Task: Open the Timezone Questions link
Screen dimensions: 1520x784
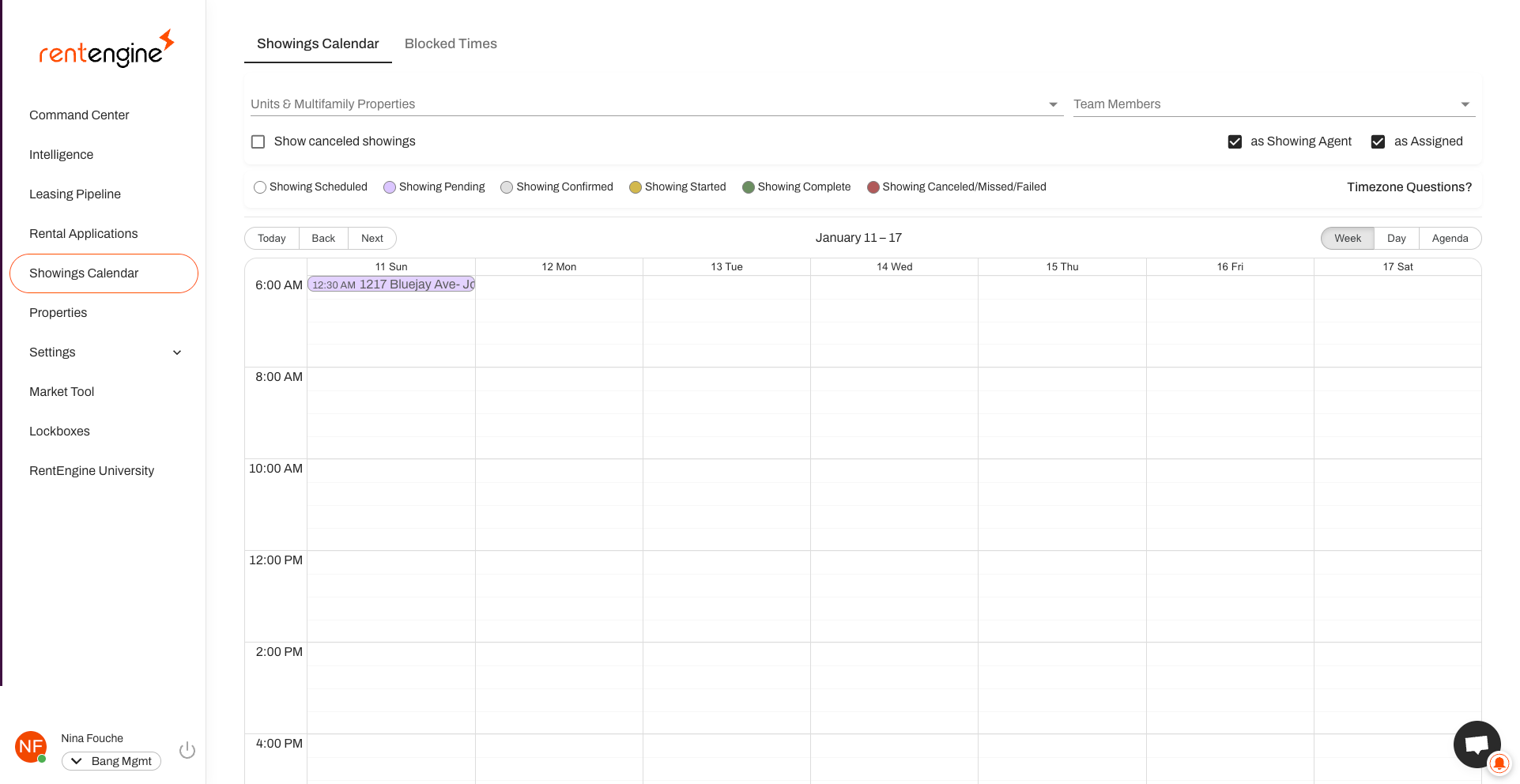Action: tap(1409, 187)
